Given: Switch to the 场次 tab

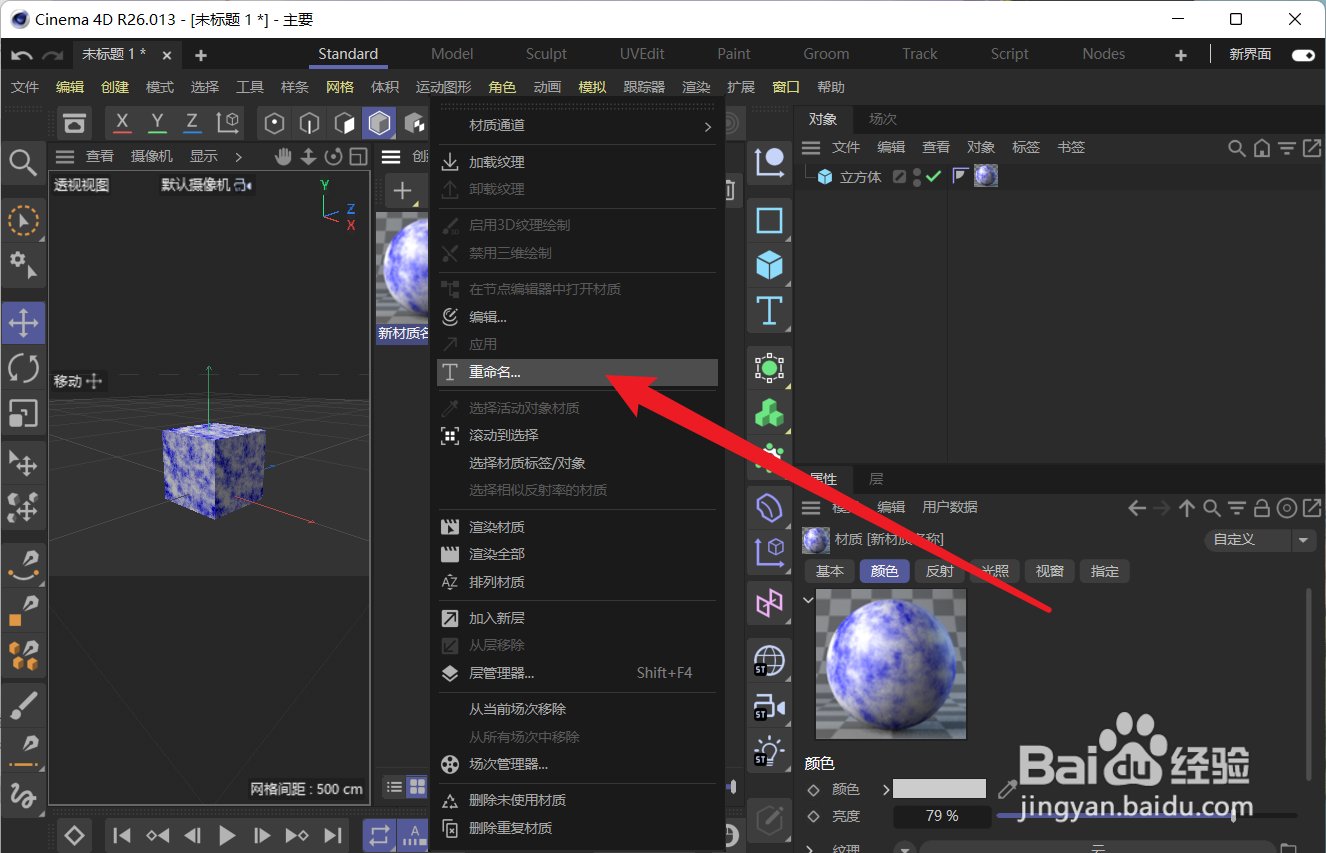Looking at the screenshot, I should (x=881, y=118).
